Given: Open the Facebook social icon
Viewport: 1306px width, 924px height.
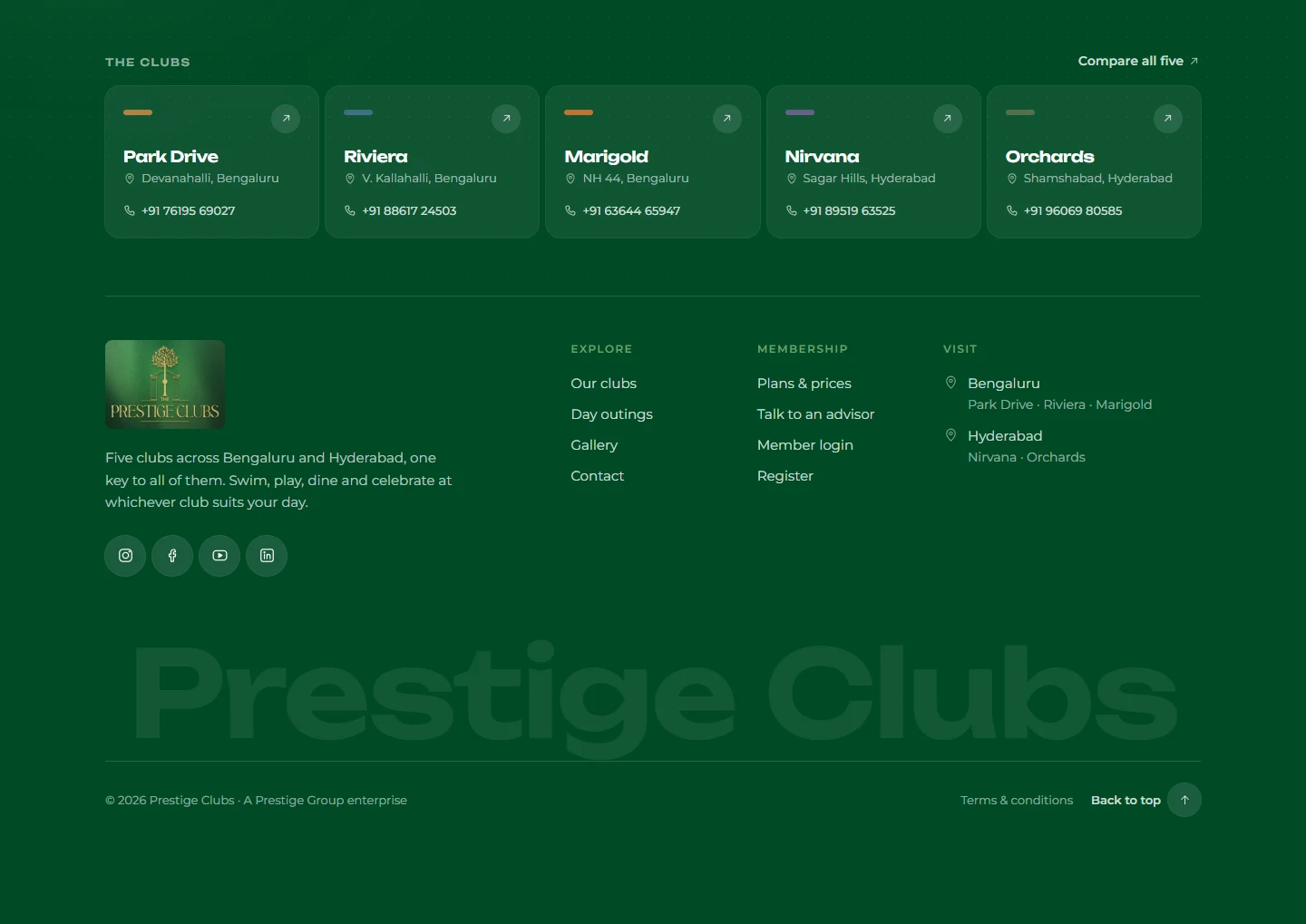Looking at the screenshot, I should pos(172,556).
